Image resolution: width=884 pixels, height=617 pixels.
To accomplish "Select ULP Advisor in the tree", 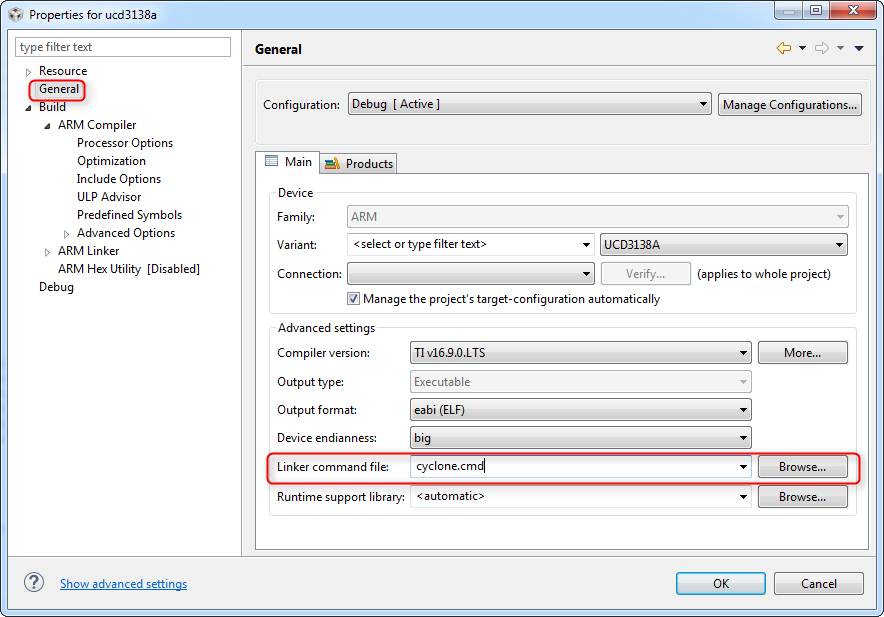I will (109, 197).
